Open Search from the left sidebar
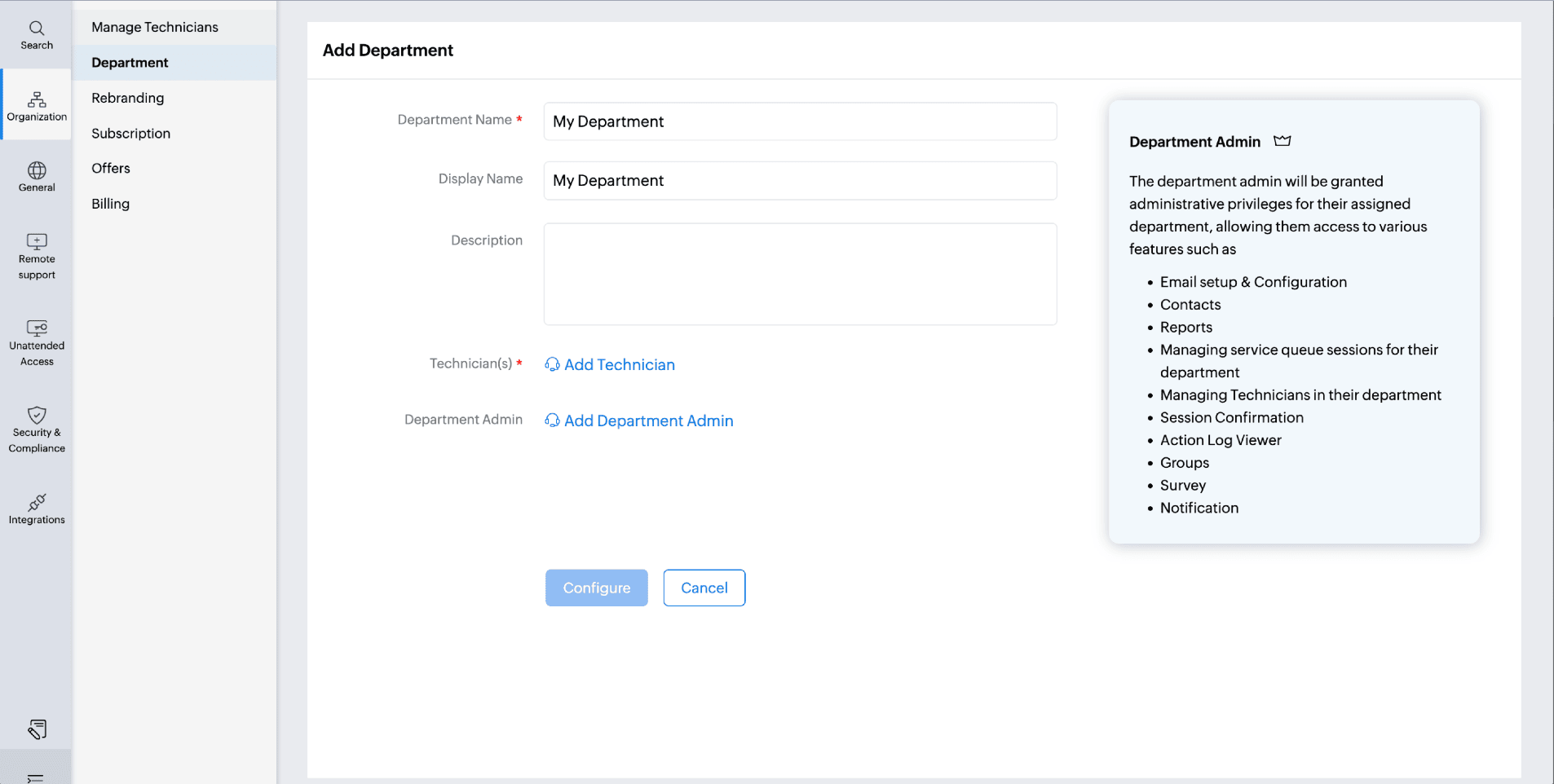 [x=37, y=35]
